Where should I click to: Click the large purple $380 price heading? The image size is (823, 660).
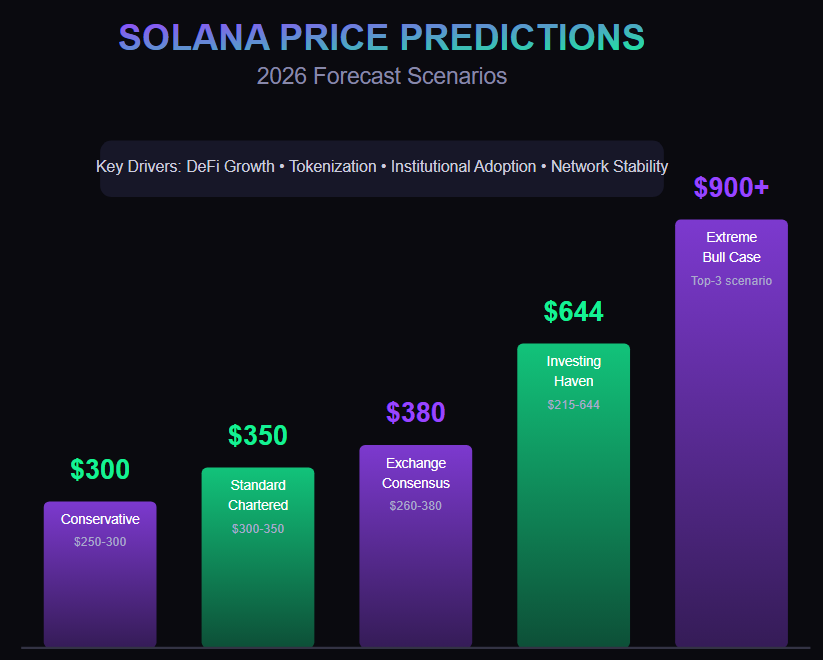pos(416,413)
